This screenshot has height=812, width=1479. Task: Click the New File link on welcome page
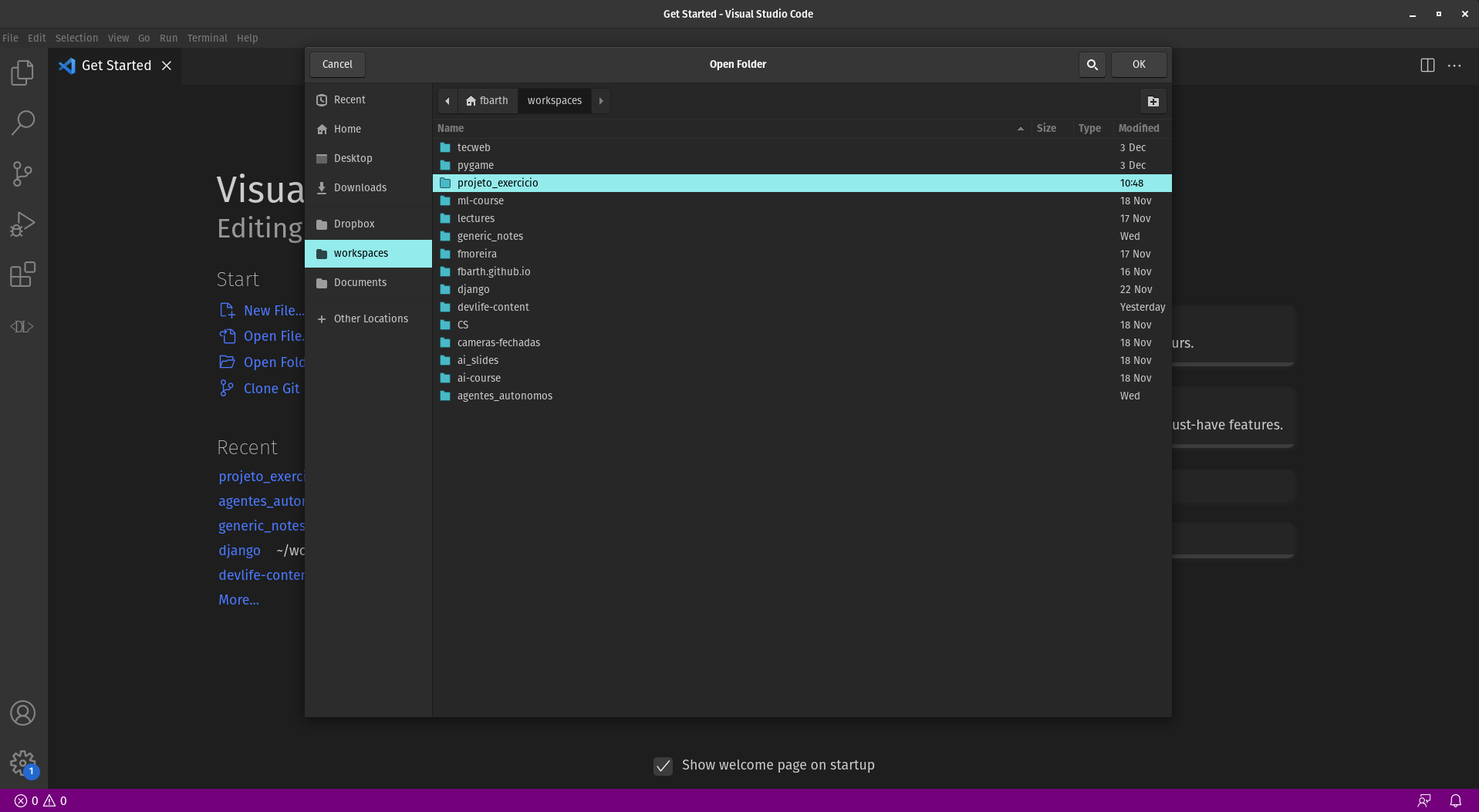pos(262,311)
